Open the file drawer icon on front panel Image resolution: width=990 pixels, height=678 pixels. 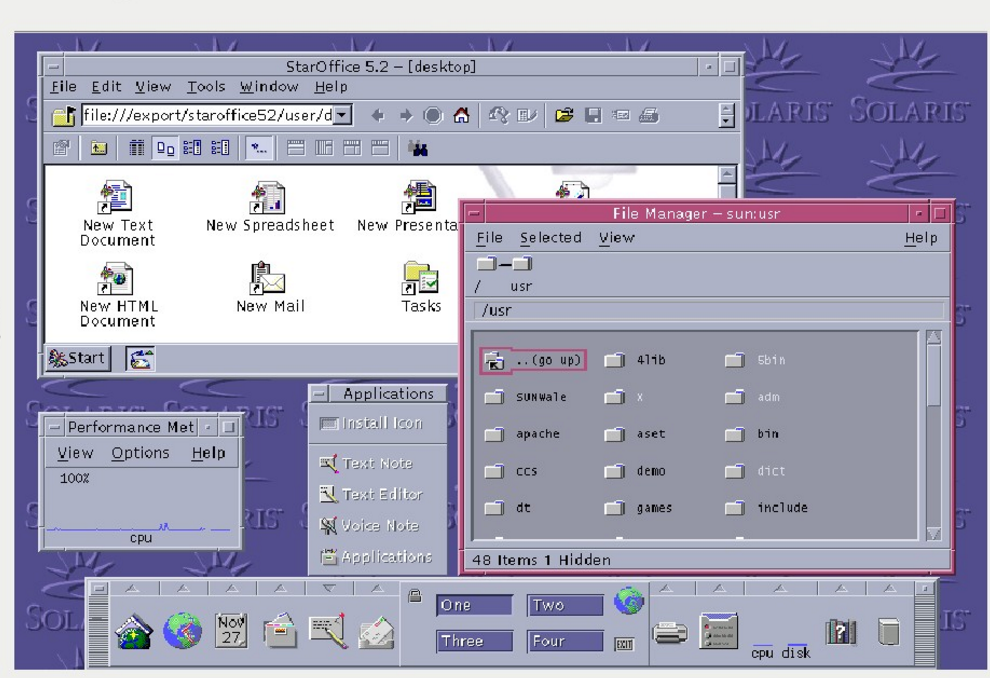(x=280, y=630)
